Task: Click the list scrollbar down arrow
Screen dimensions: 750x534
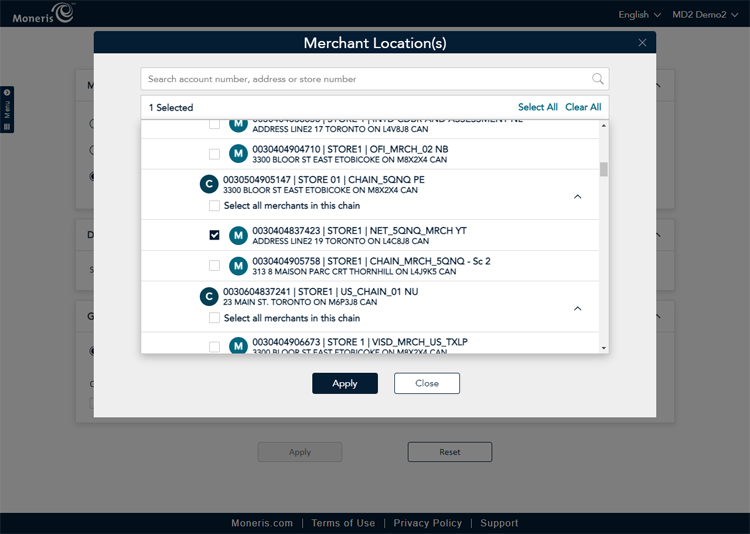Action: (604, 348)
